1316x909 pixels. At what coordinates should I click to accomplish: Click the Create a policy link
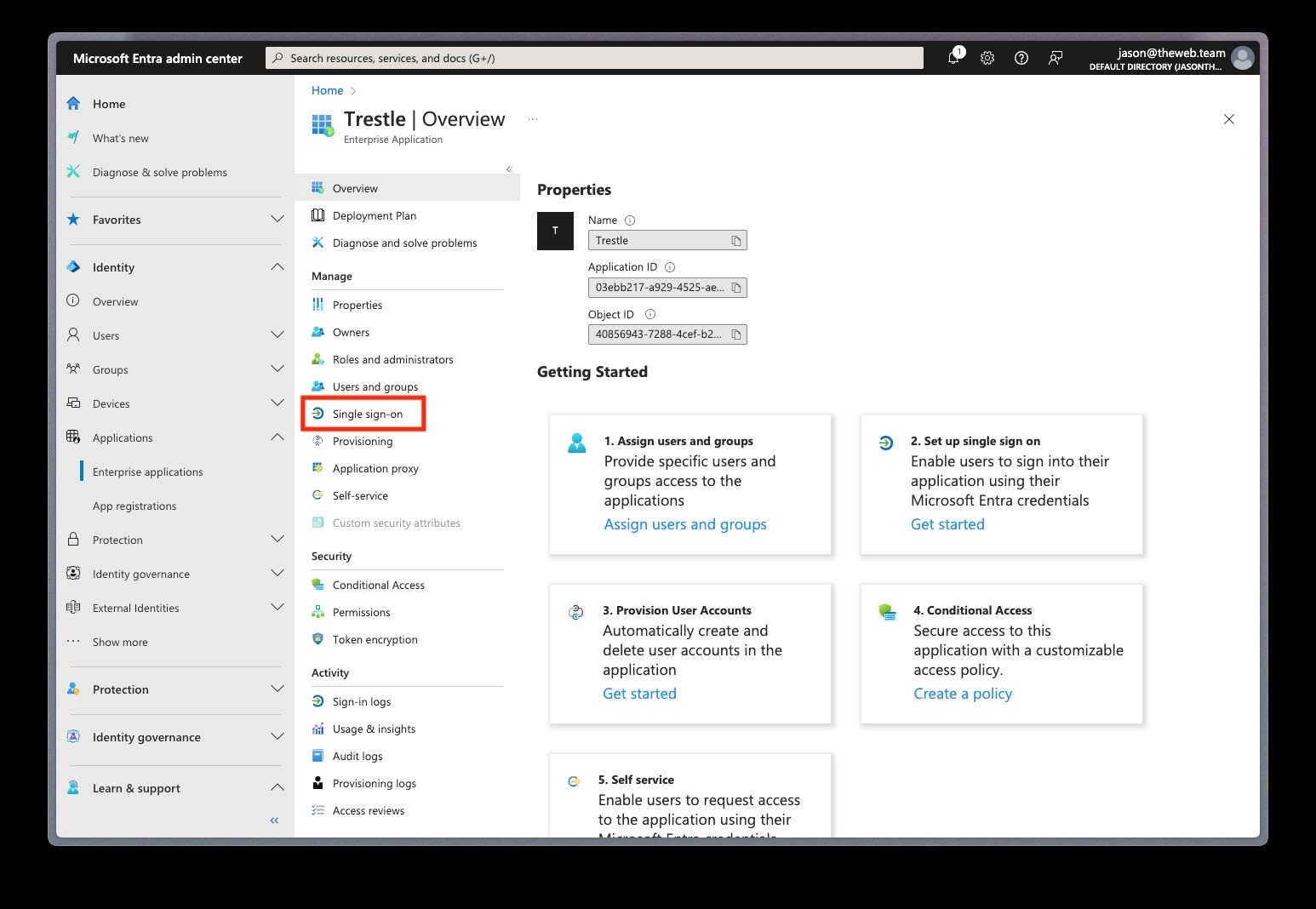pyautogui.click(x=963, y=694)
